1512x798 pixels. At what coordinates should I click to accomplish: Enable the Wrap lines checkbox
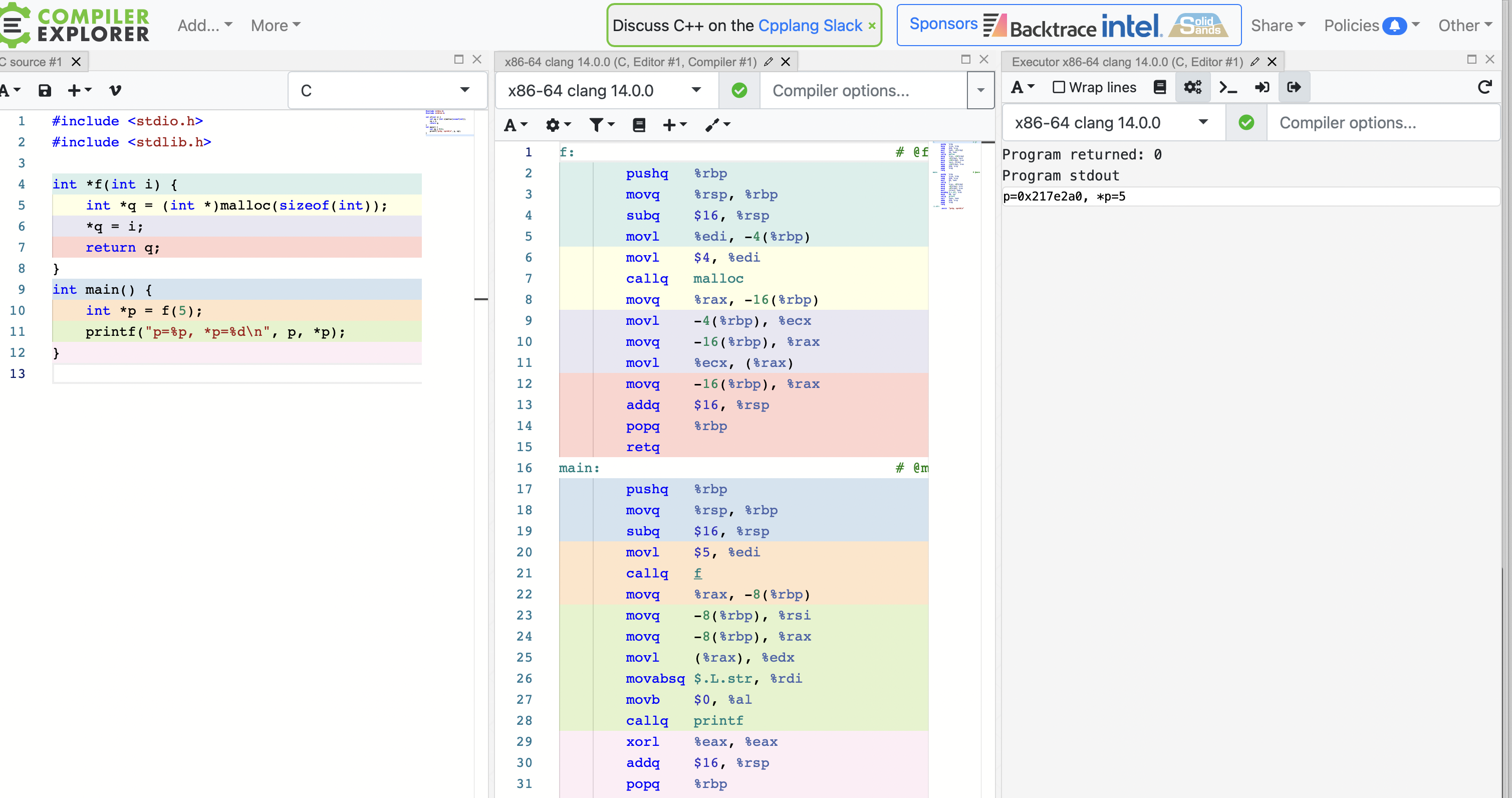(1058, 88)
